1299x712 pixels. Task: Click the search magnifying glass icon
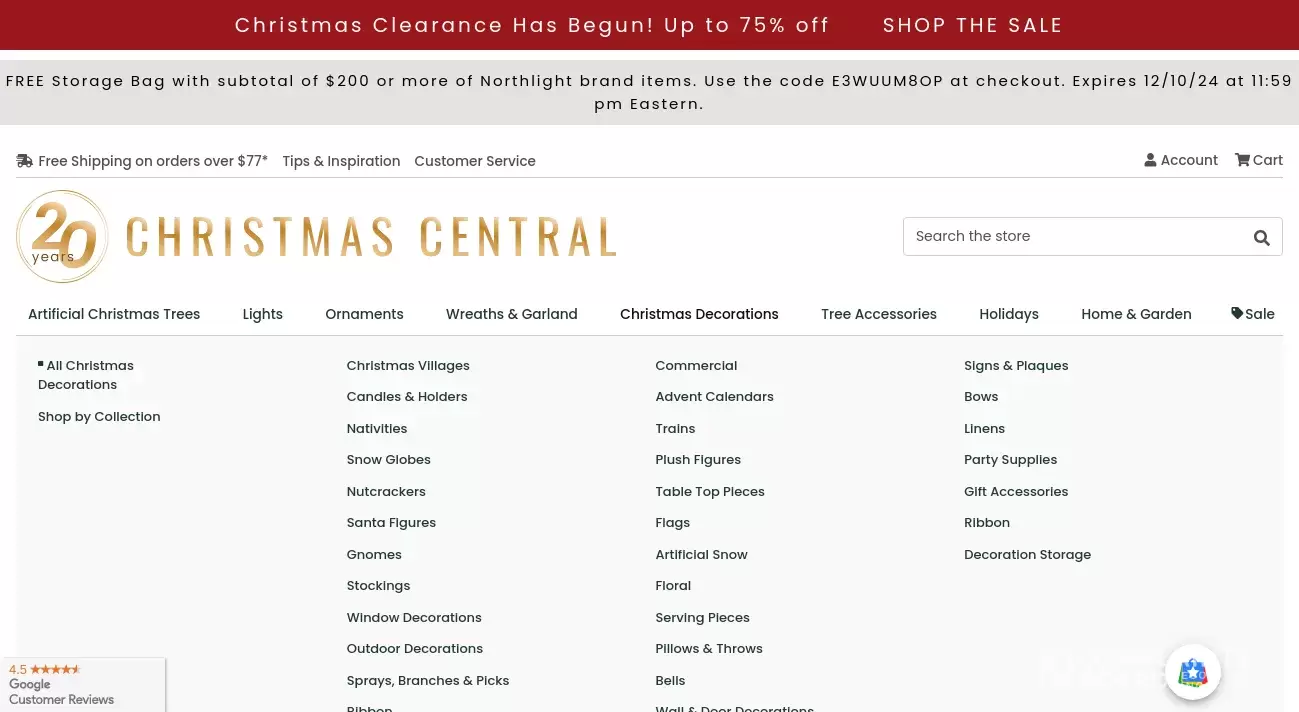(1261, 237)
